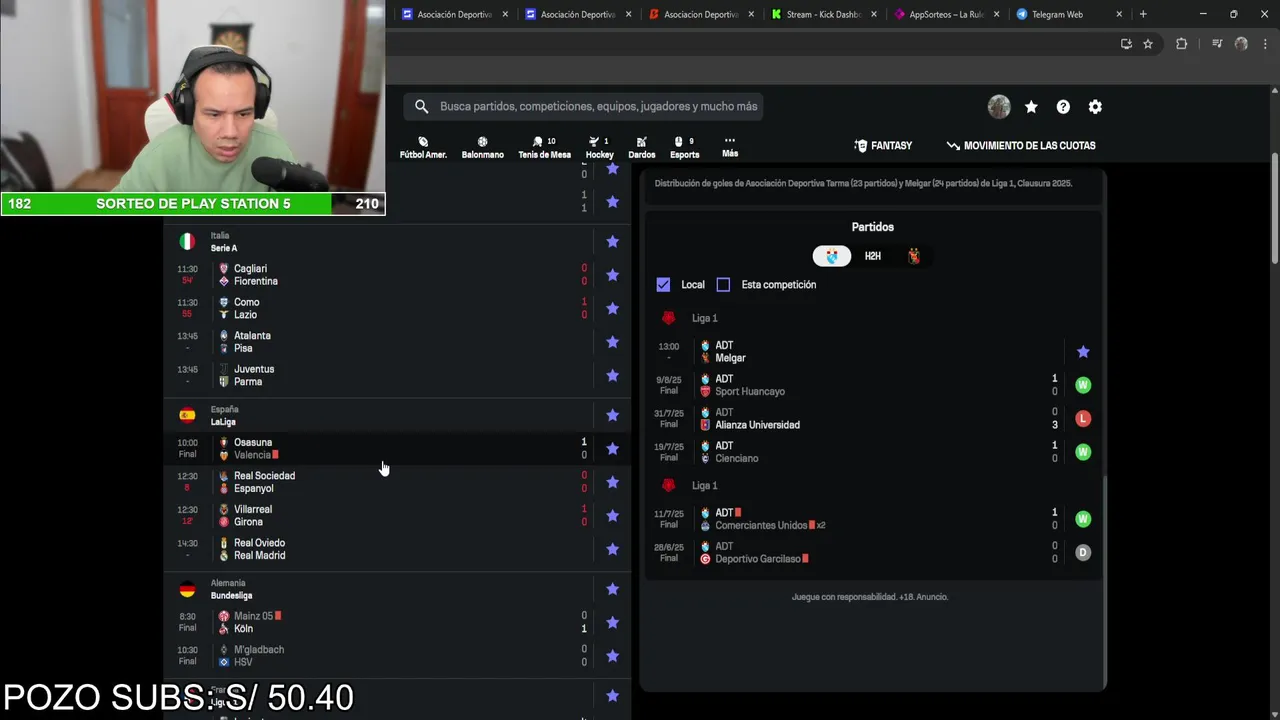This screenshot has width=1280, height=720.
Task: Click the Germany flag icon
Action: pyautogui.click(x=187, y=589)
